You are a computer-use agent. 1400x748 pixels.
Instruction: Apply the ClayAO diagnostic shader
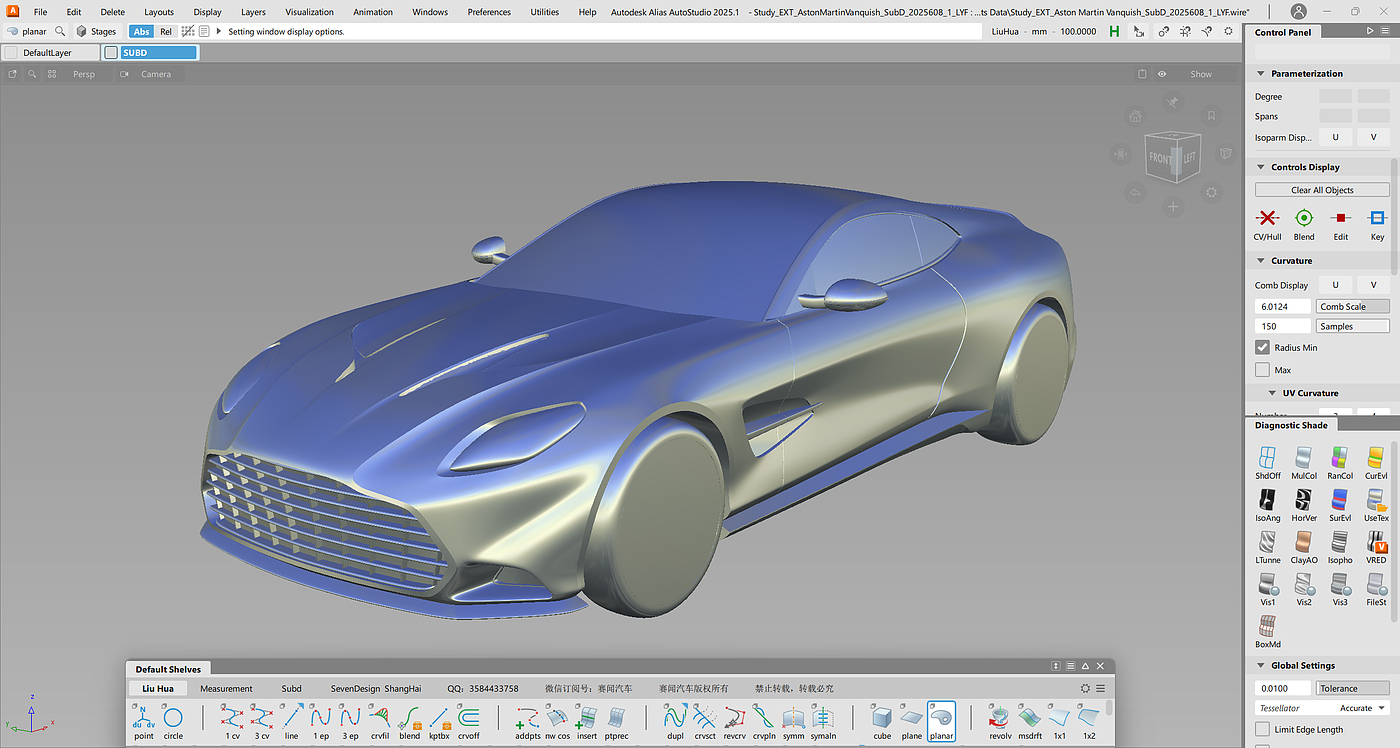point(1304,543)
